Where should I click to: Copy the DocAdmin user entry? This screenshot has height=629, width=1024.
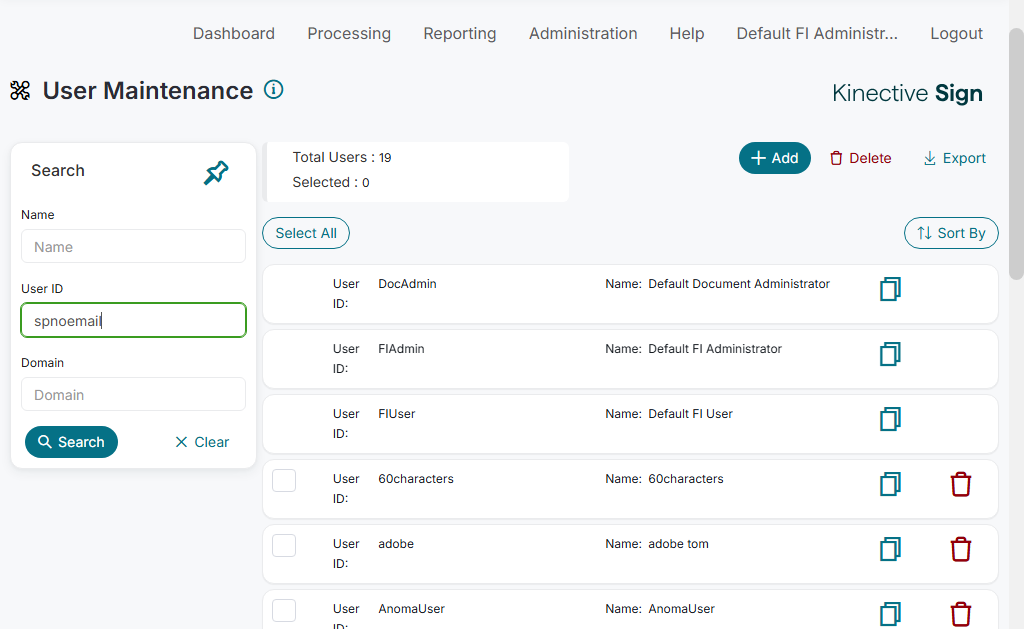(890, 289)
